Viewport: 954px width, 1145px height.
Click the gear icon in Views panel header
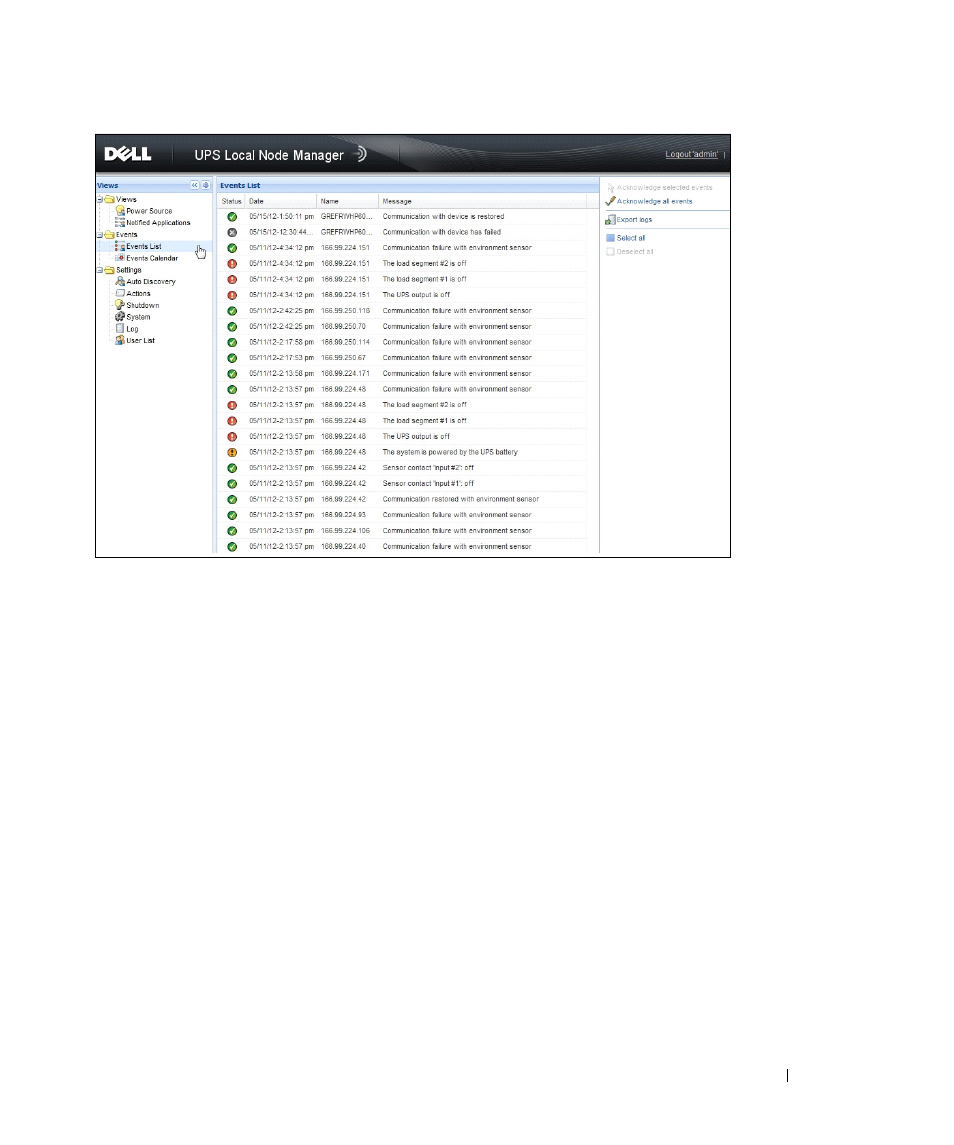[205, 185]
